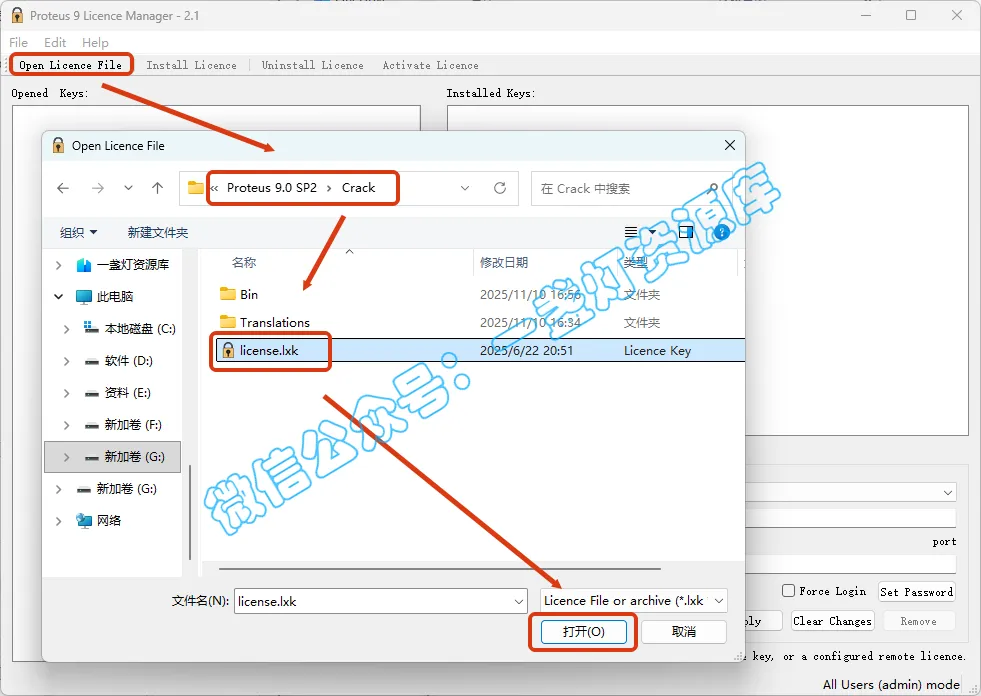Click the horizontal scrollbar in file list
The height and width of the screenshot is (696, 981).
pos(440,569)
